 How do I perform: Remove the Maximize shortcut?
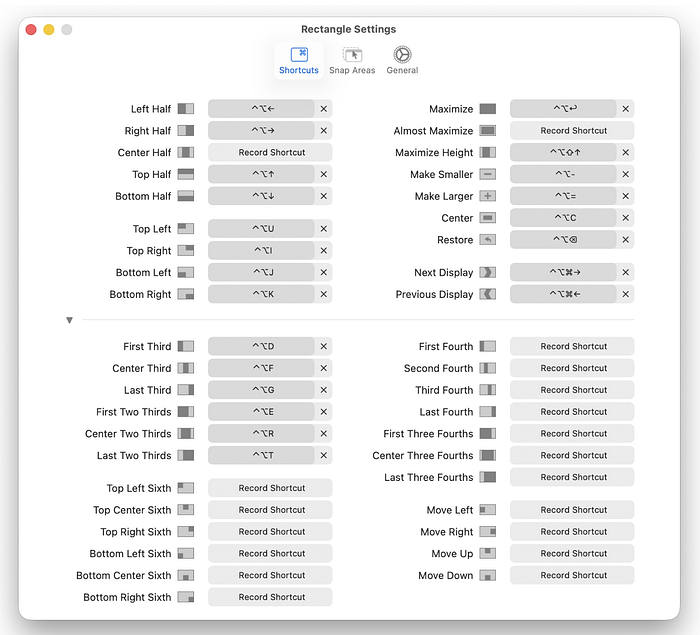coord(625,109)
